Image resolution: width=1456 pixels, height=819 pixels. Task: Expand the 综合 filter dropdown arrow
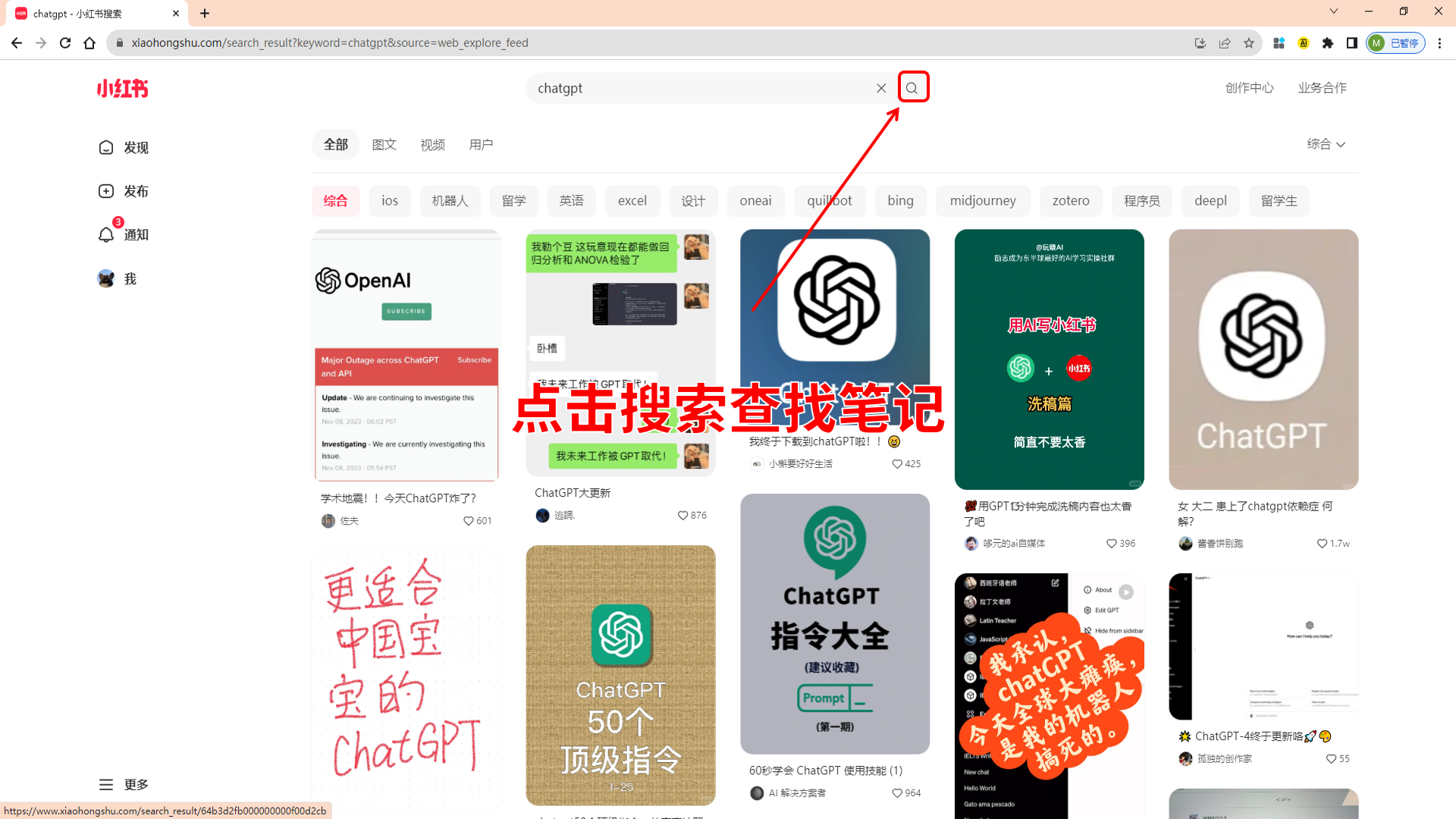point(1341,144)
